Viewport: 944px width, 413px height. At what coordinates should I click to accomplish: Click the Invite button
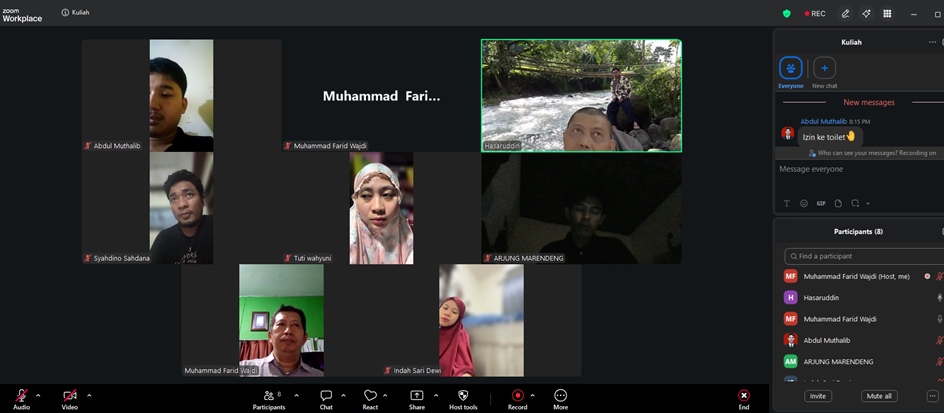coord(818,396)
